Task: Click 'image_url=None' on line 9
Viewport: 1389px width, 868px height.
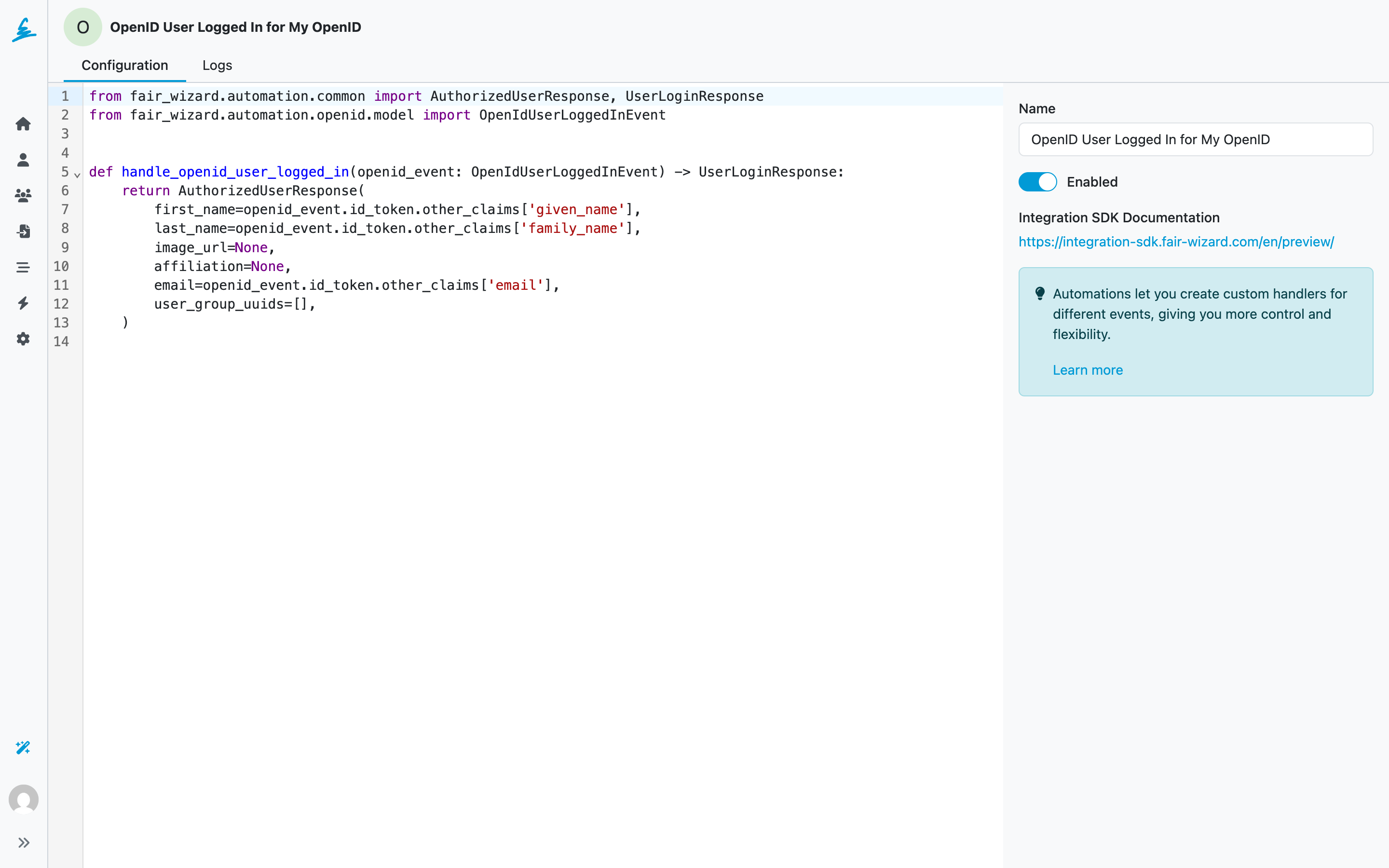Action: tap(211, 247)
